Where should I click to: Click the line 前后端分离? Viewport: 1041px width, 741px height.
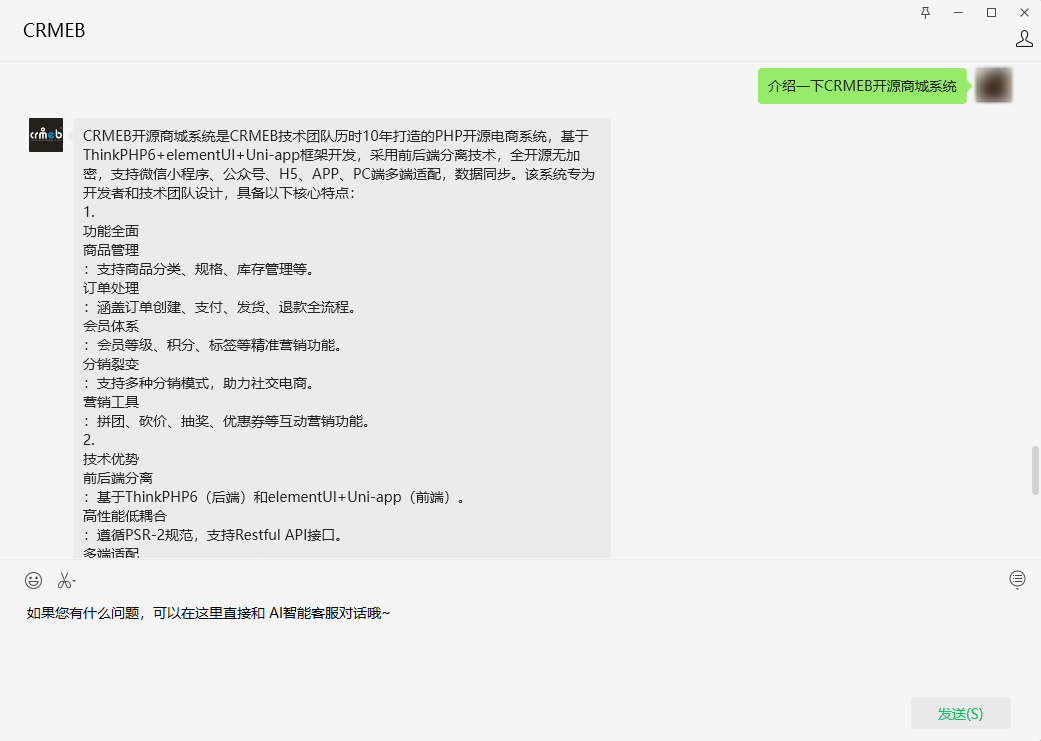(118, 478)
